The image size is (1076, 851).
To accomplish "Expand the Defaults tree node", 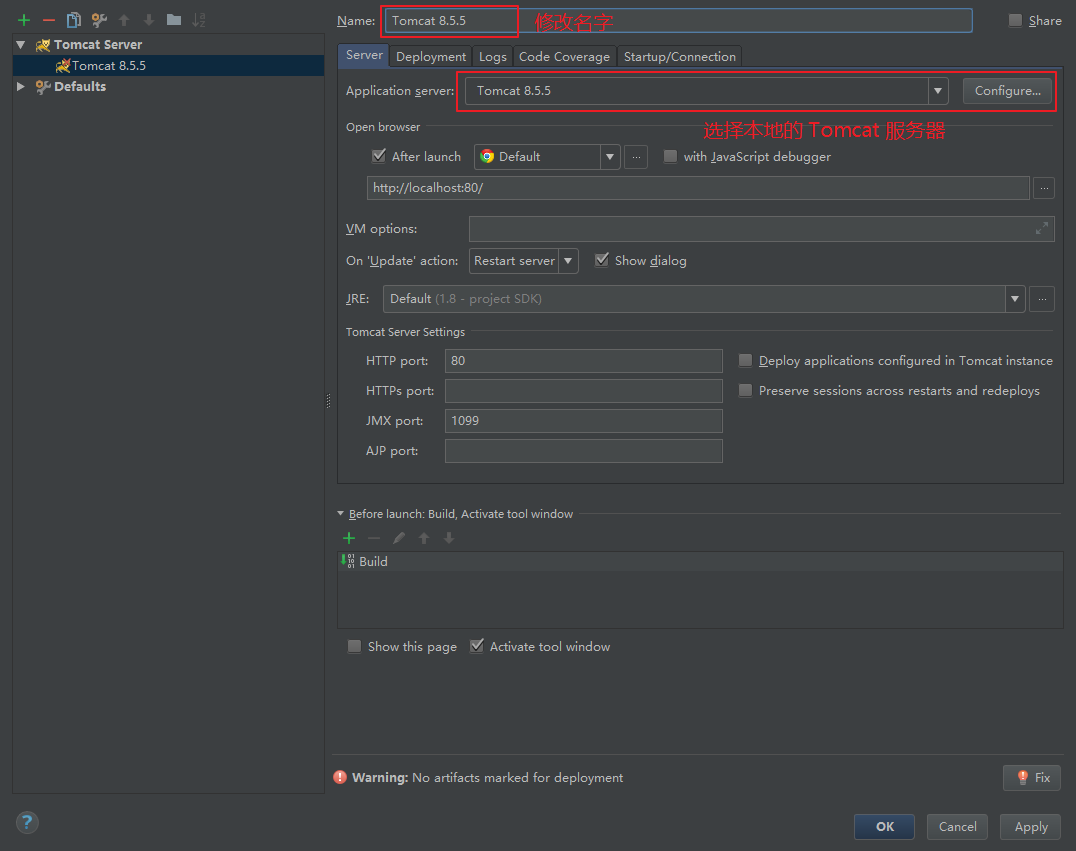I will [x=21, y=87].
